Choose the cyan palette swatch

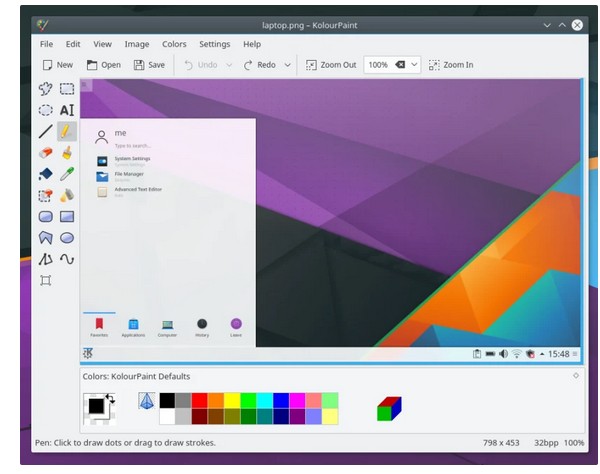(264, 400)
